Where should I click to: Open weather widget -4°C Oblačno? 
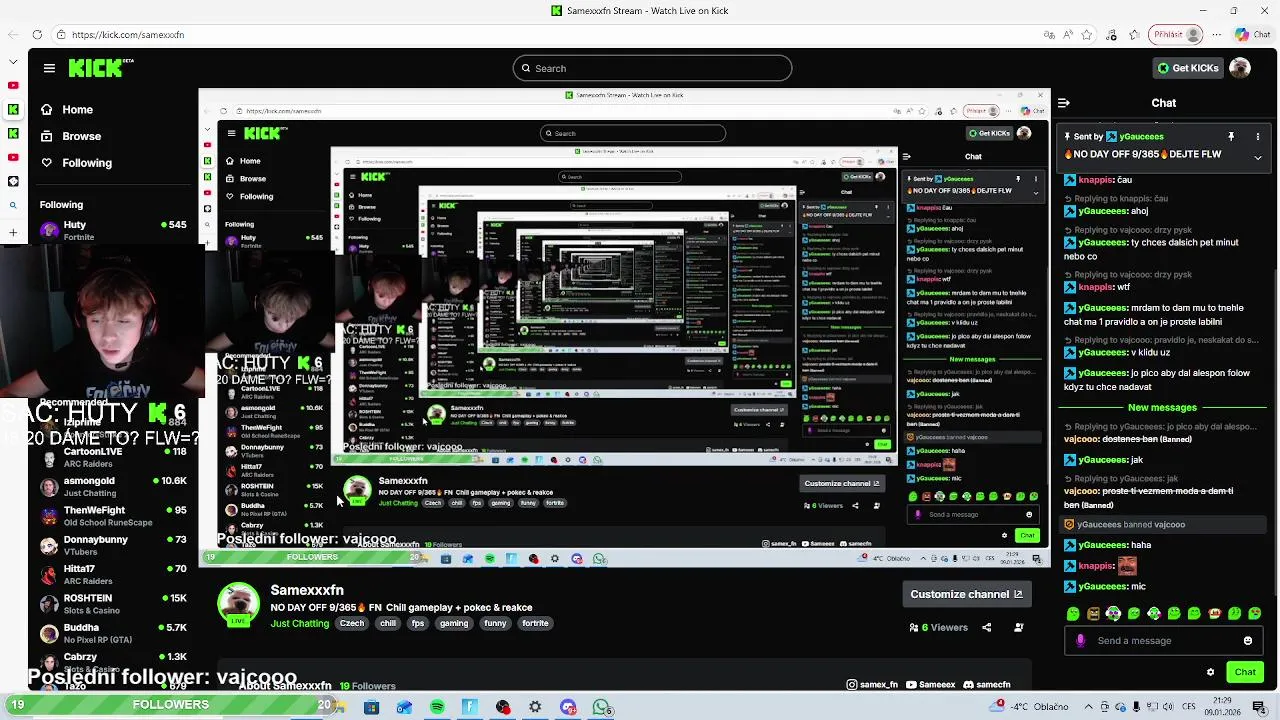(x=1030, y=707)
